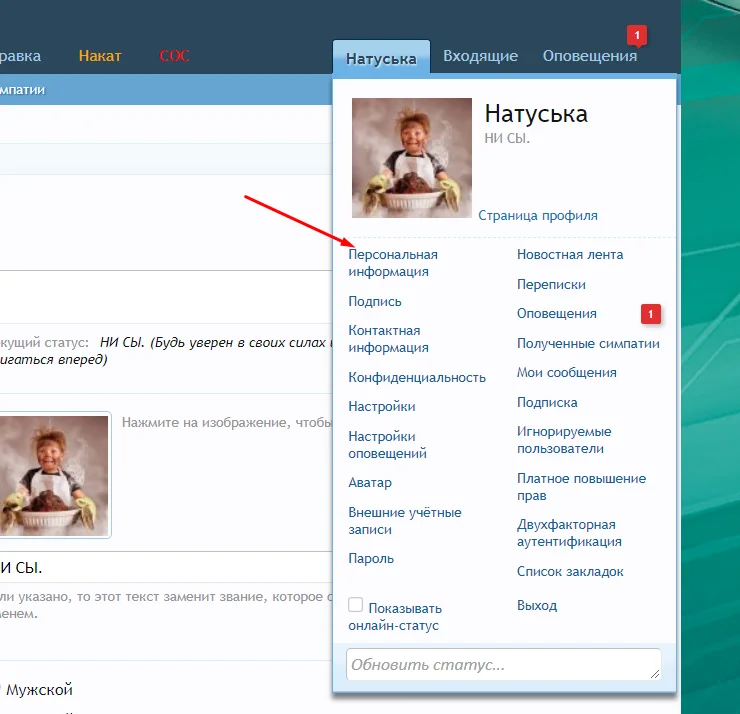Select the Мужской gender option
This screenshot has width=740, height=714.
(x=39, y=690)
